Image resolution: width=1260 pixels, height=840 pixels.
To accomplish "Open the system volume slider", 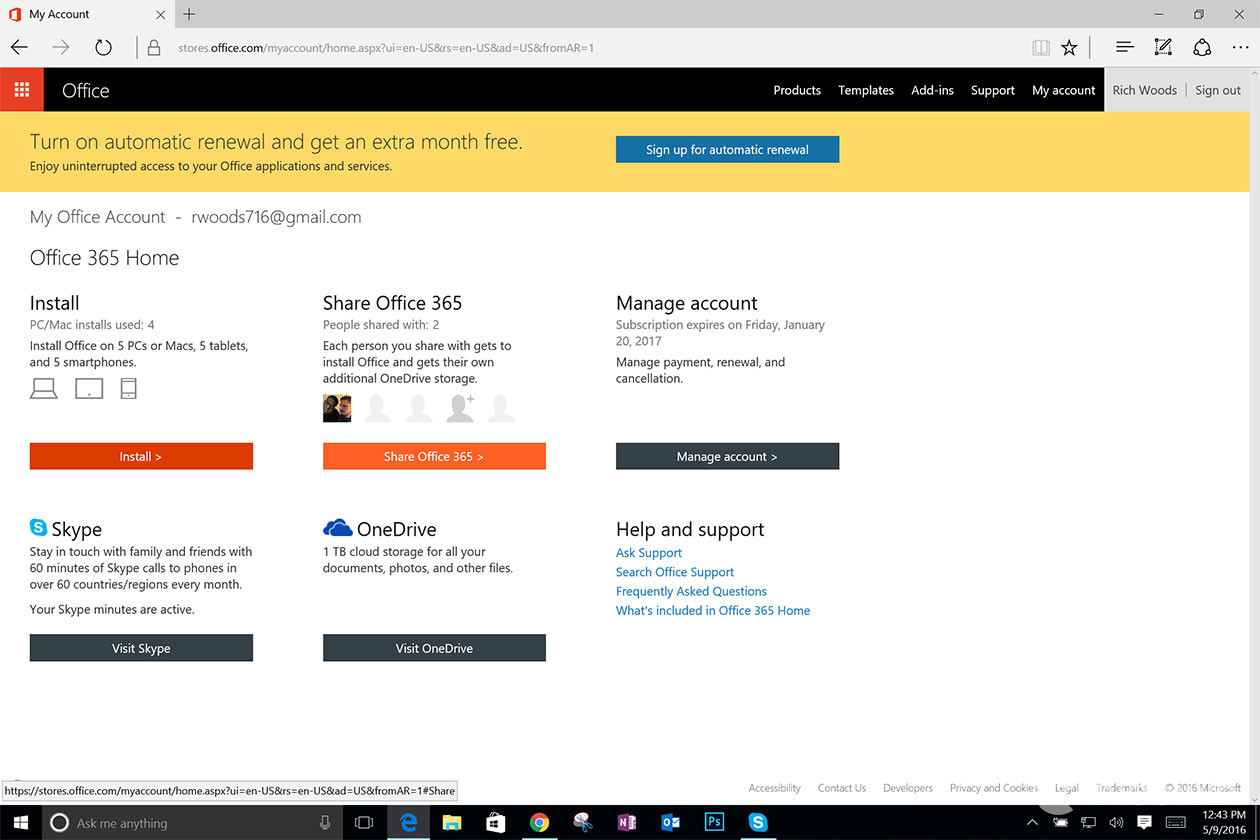I will click(x=1115, y=822).
